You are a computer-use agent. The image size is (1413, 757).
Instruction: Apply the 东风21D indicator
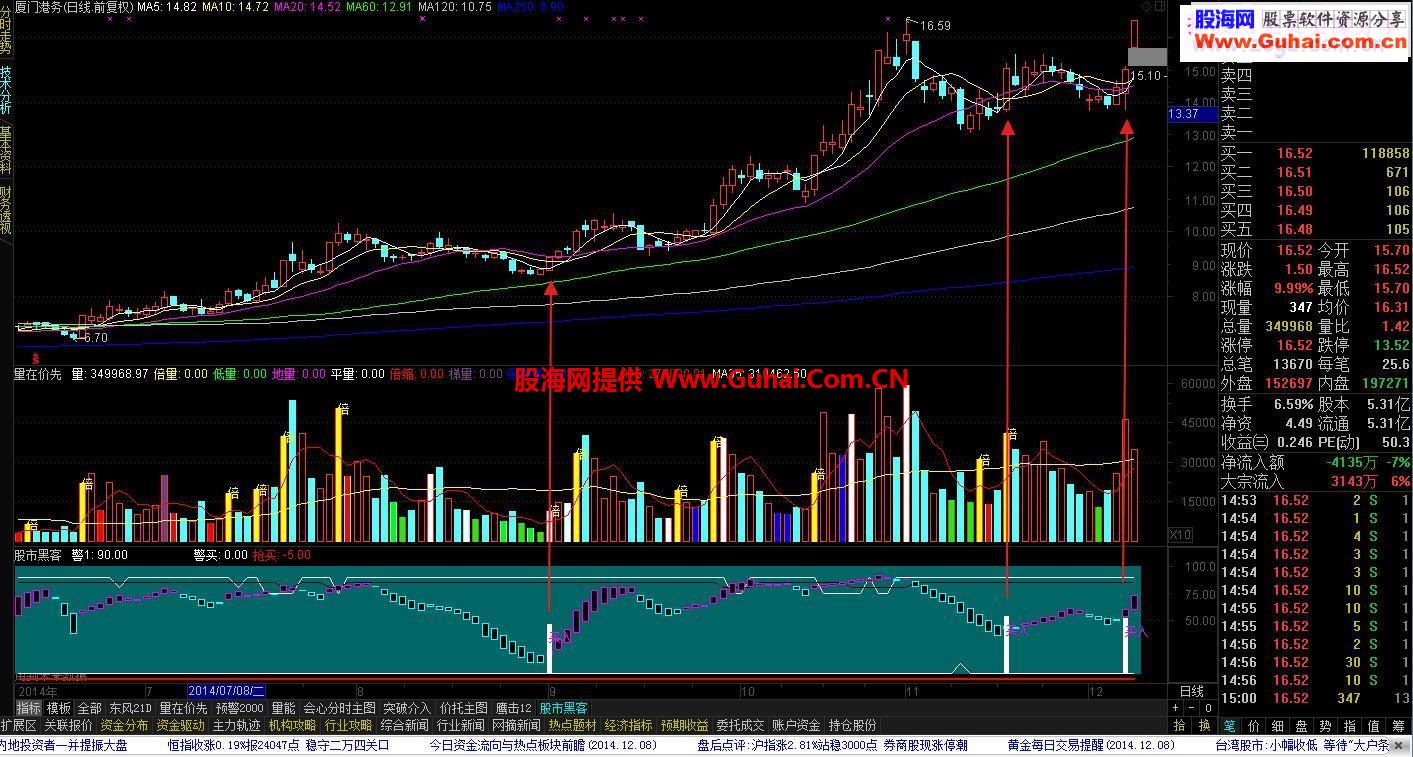130,708
